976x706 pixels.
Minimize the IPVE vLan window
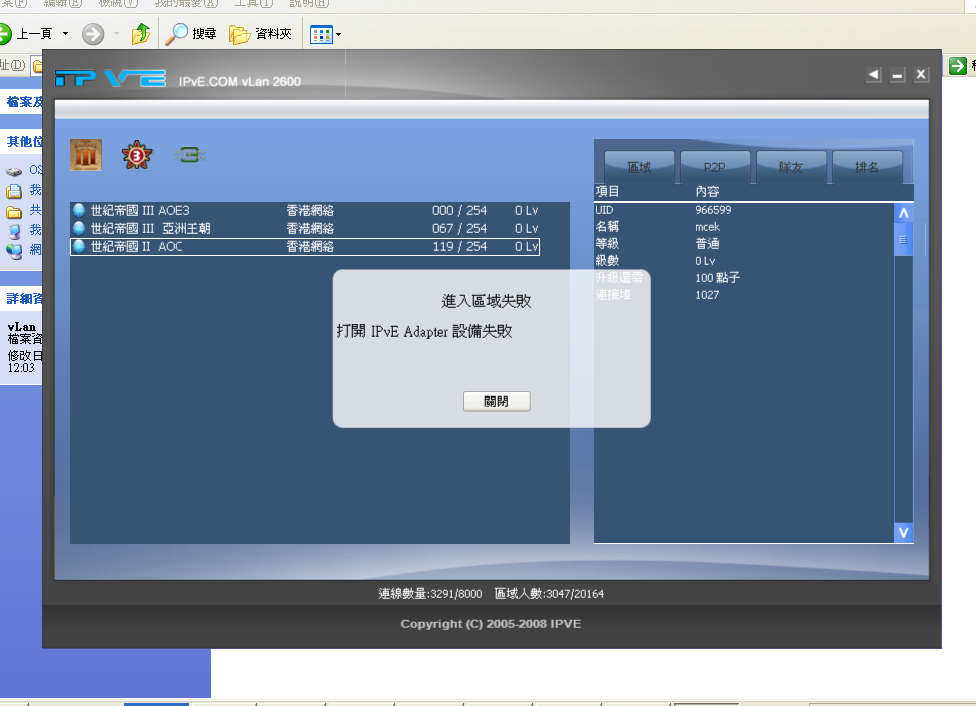click(x=897, y=75)
